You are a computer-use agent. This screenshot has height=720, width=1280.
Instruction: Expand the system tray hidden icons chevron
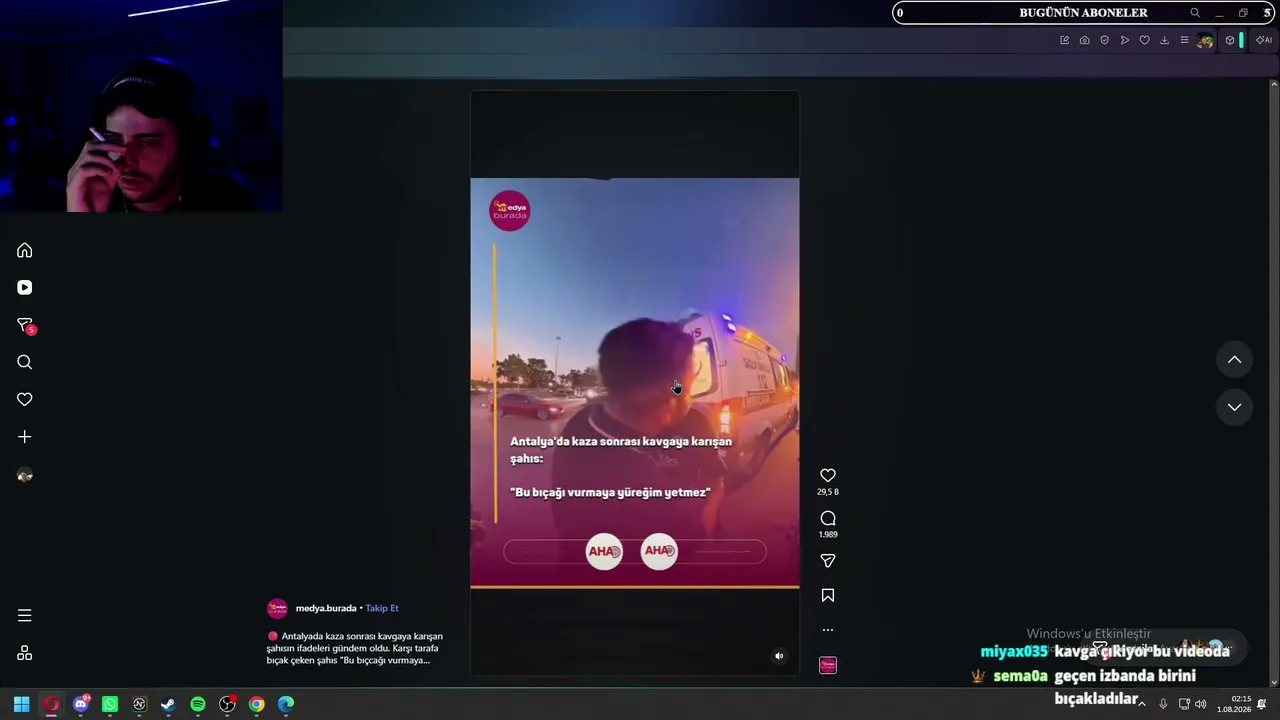1142,704
